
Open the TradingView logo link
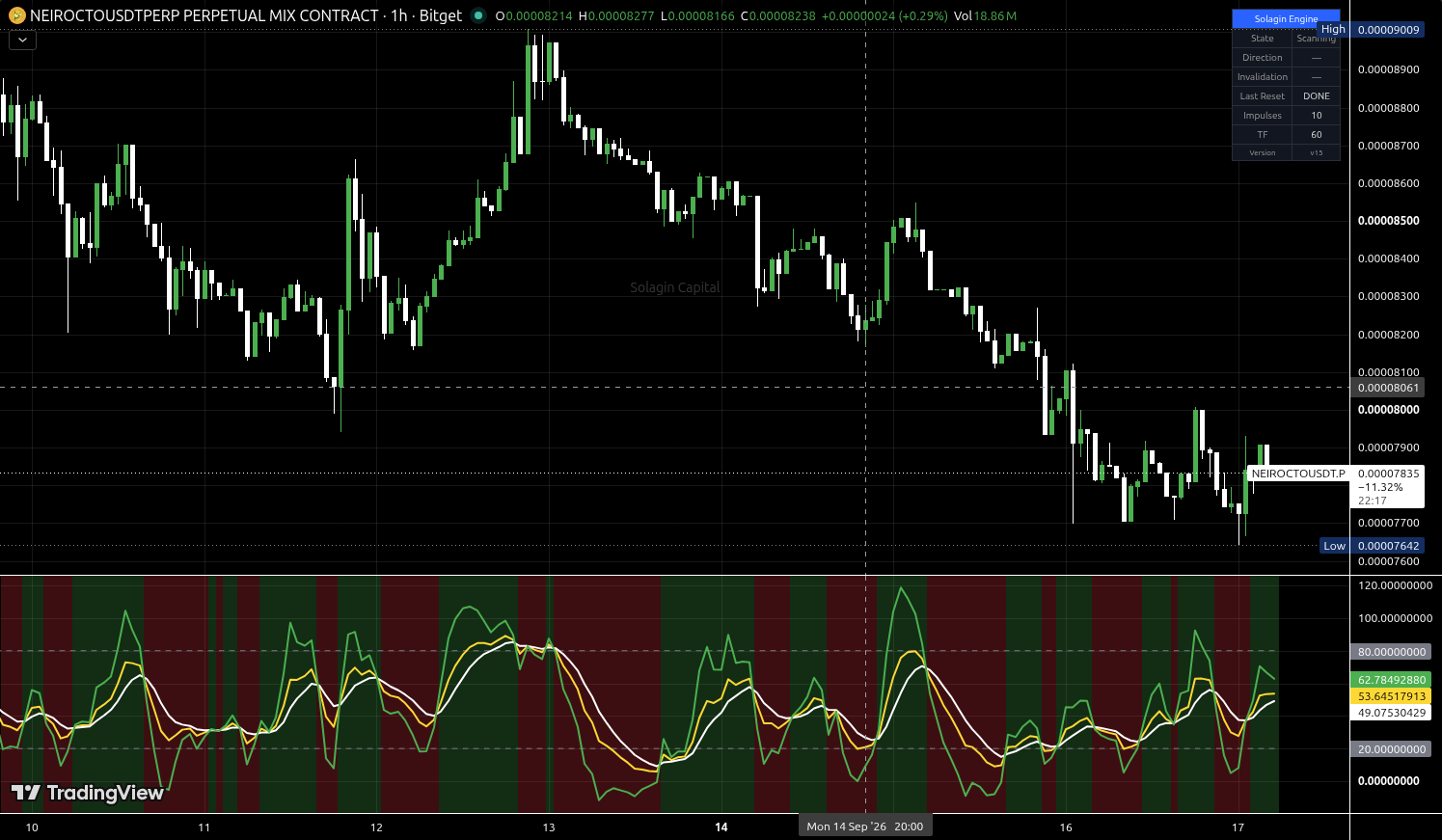click(x=88, y=793)
